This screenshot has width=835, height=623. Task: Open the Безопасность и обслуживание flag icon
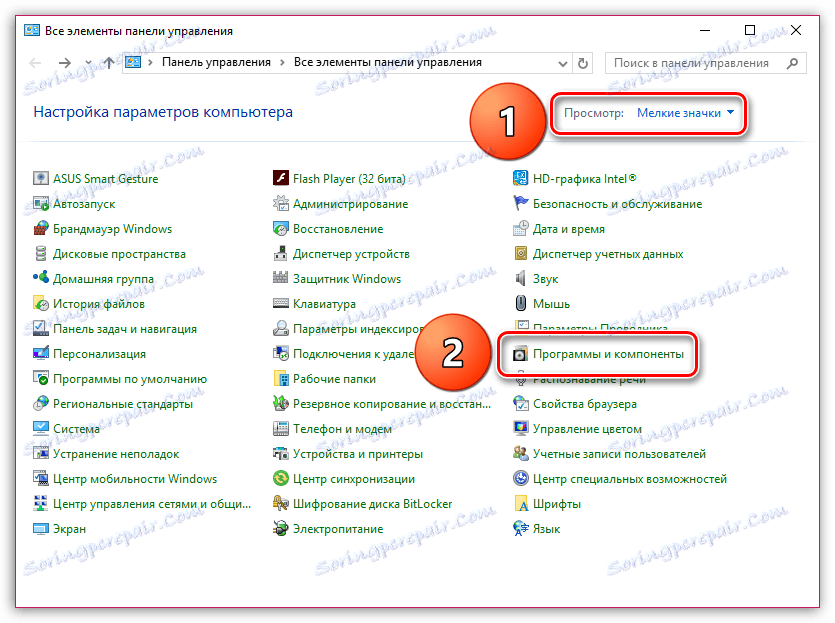pos(520,203)
